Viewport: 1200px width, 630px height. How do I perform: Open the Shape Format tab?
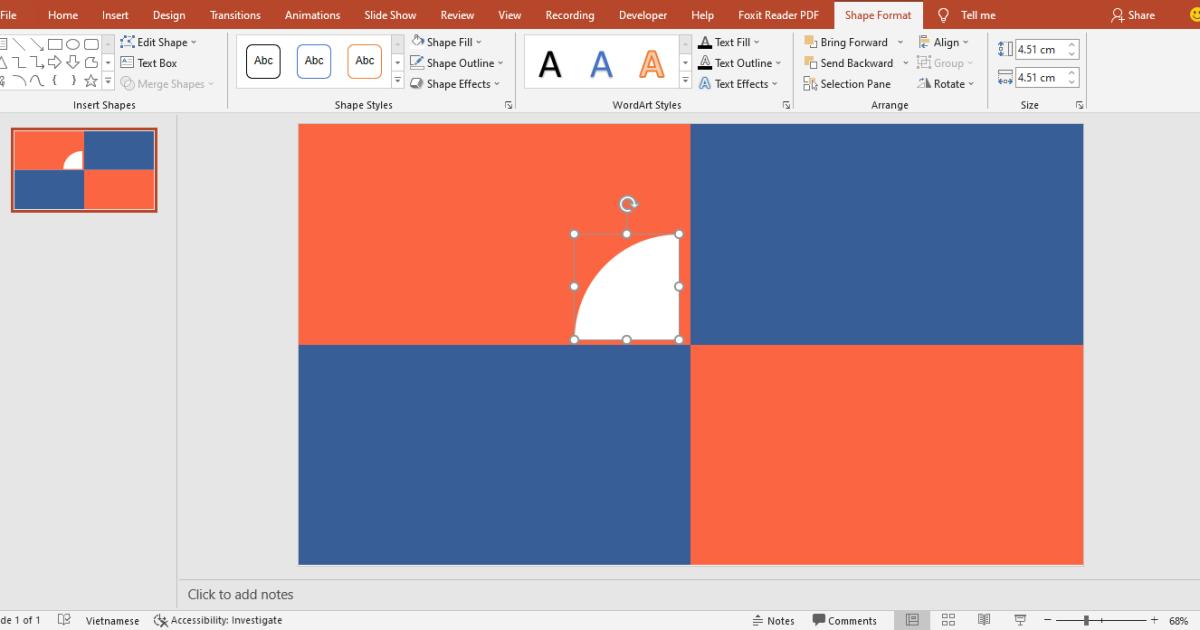[x=877, y=15]
